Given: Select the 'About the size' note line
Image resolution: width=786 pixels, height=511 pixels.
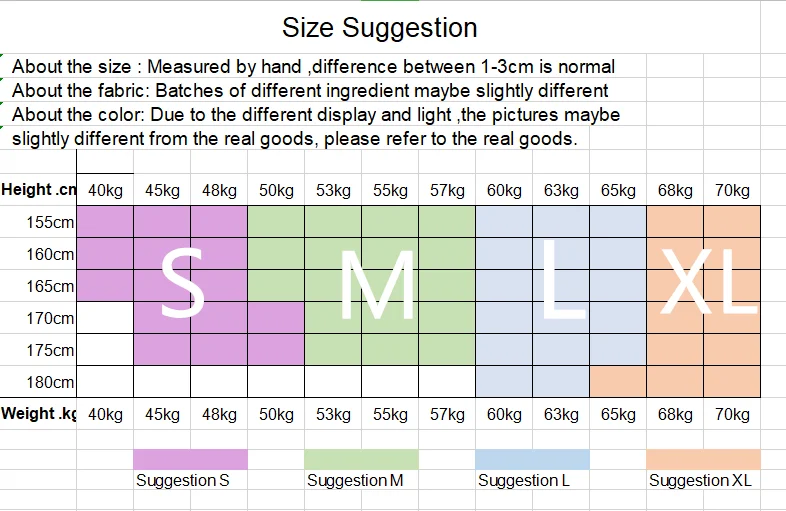Looking at the screenshot, I should (x=313, y=67).
